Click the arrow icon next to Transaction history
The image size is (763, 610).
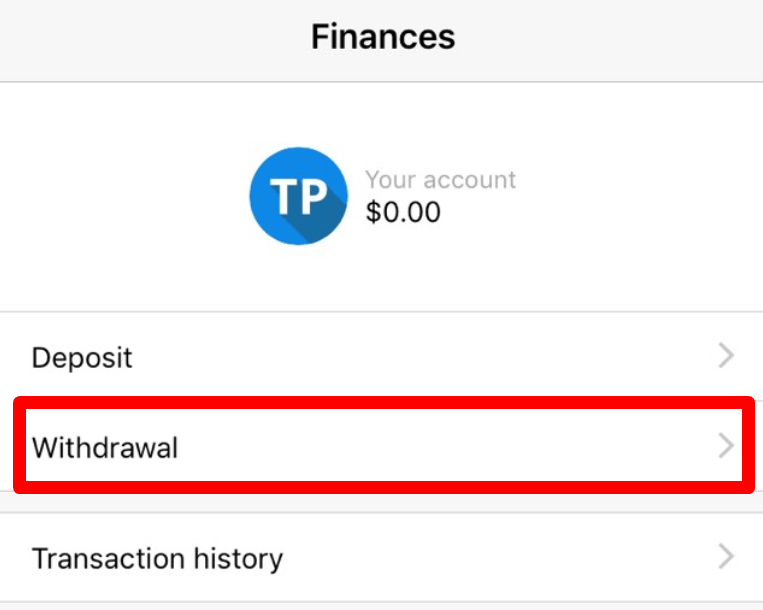pos(727,557)
